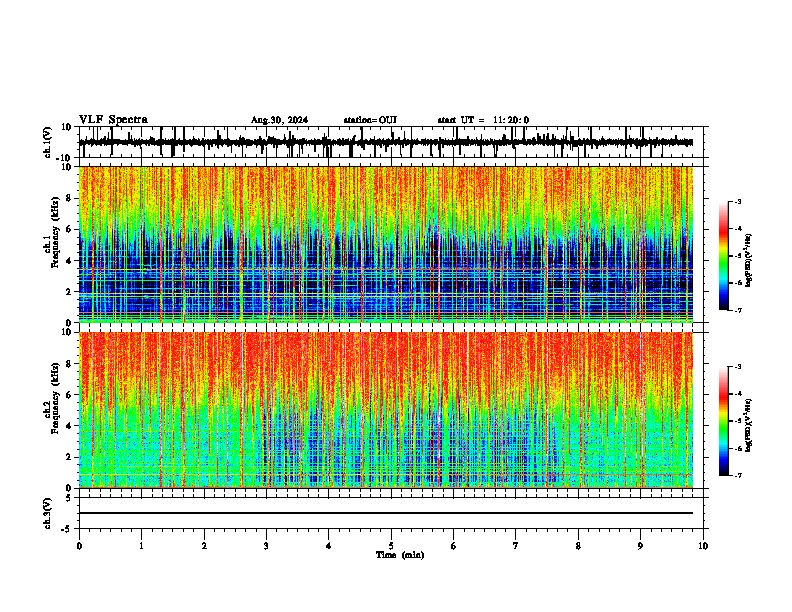Click the "start UT = 11:20:0" header text

tap(483, 120)
